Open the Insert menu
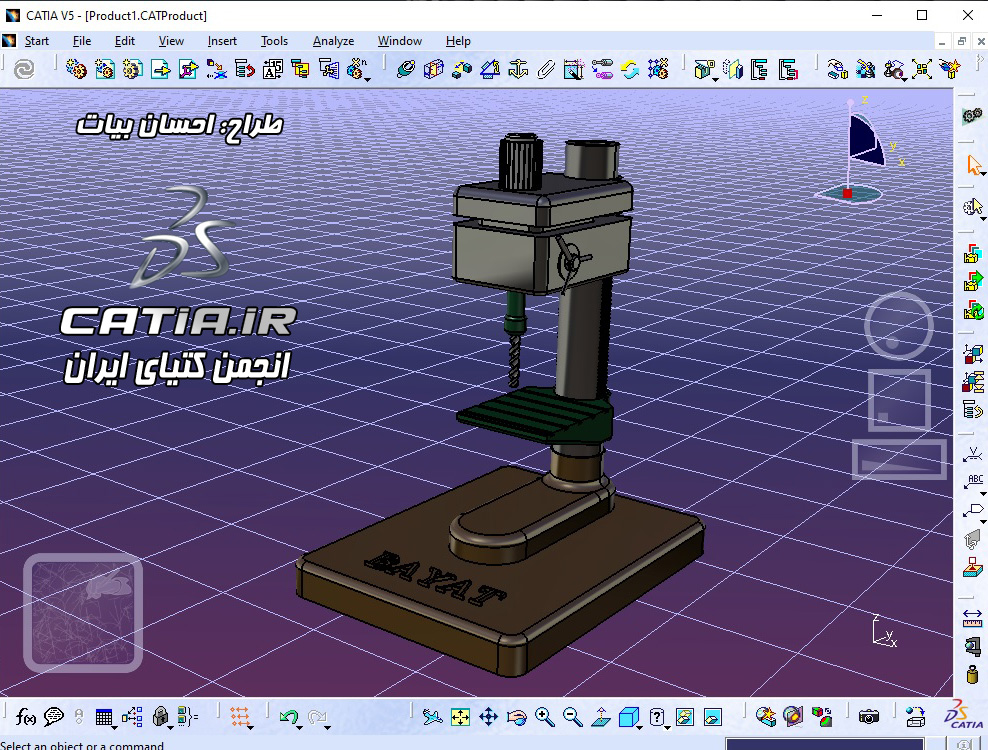This screenshot has height=750, width=988. tap(221, 41)
